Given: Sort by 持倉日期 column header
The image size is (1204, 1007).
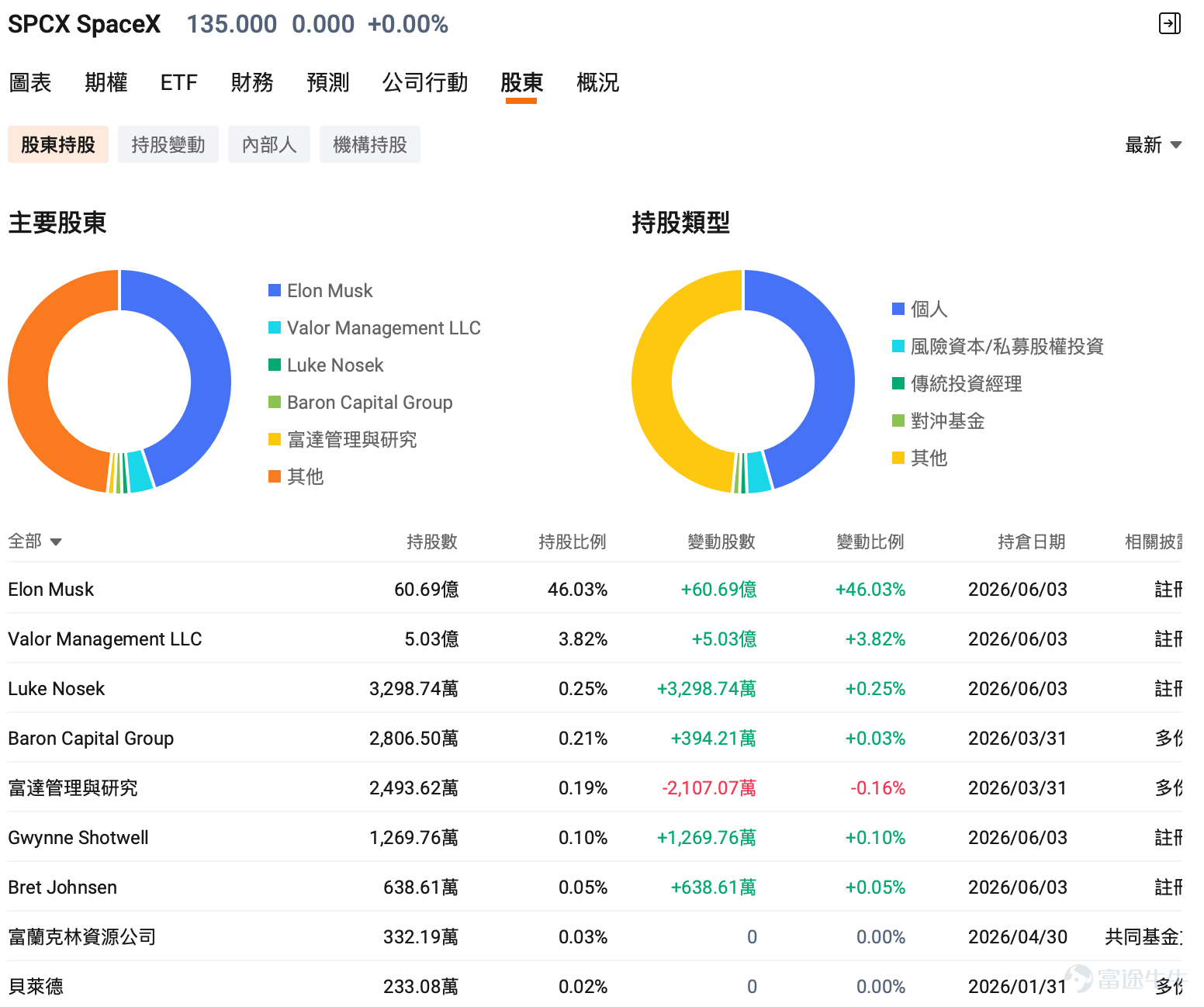Looking at the screenshot, I should pos(1032,542).
